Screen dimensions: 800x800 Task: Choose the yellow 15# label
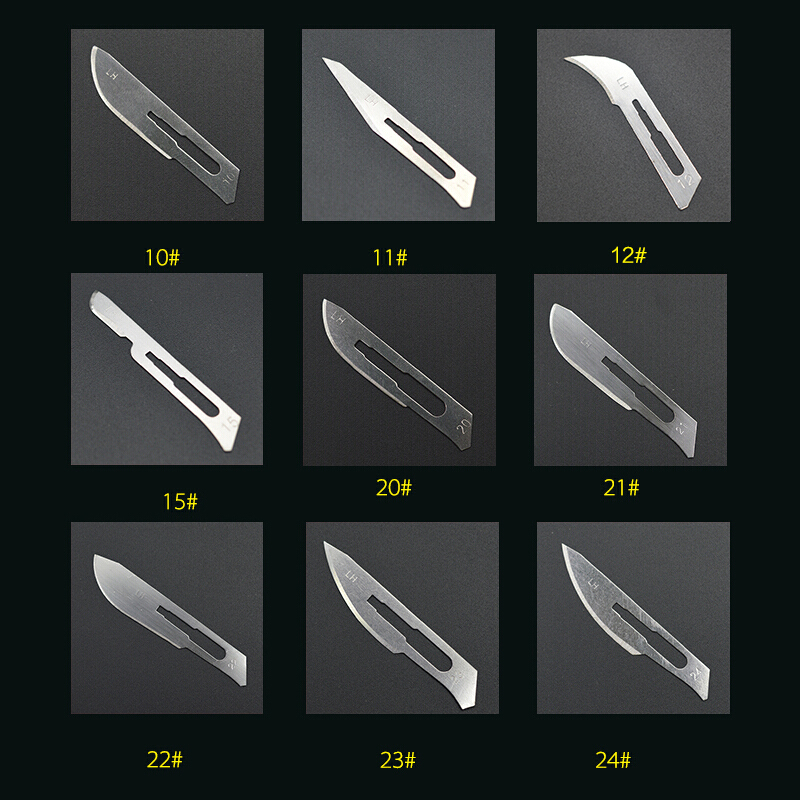(180, 502)
